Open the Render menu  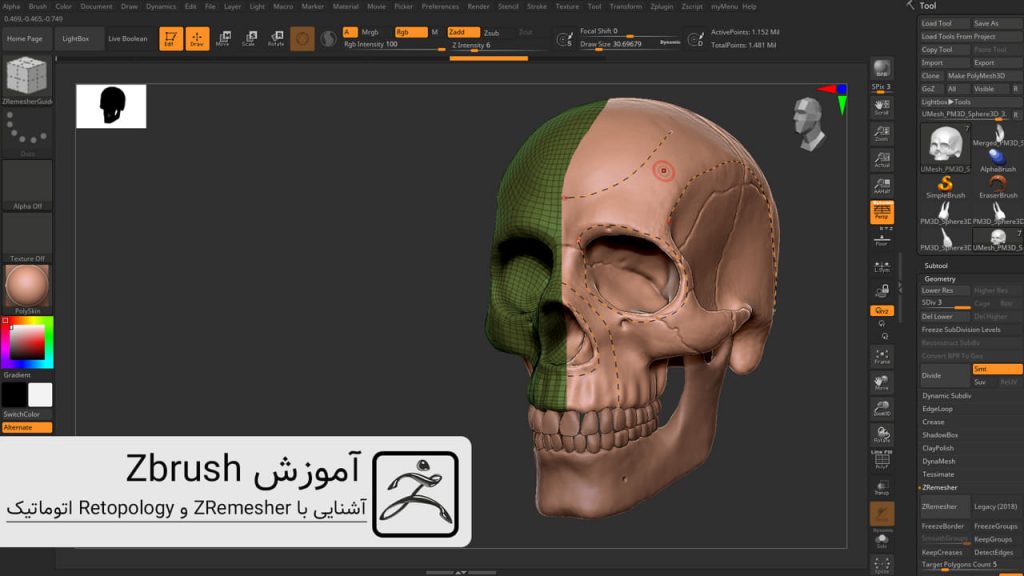(x=478, y=7)
